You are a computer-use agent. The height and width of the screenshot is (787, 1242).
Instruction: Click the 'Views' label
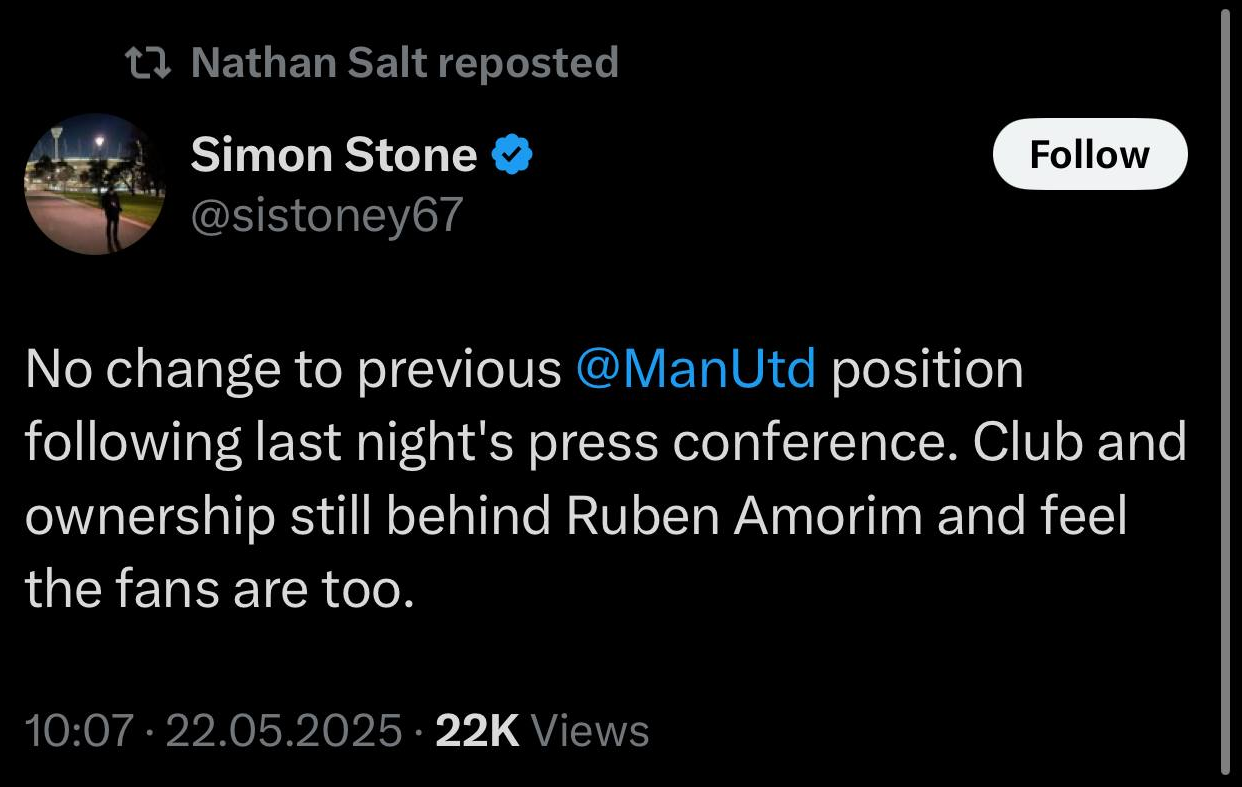coord(590,731)
